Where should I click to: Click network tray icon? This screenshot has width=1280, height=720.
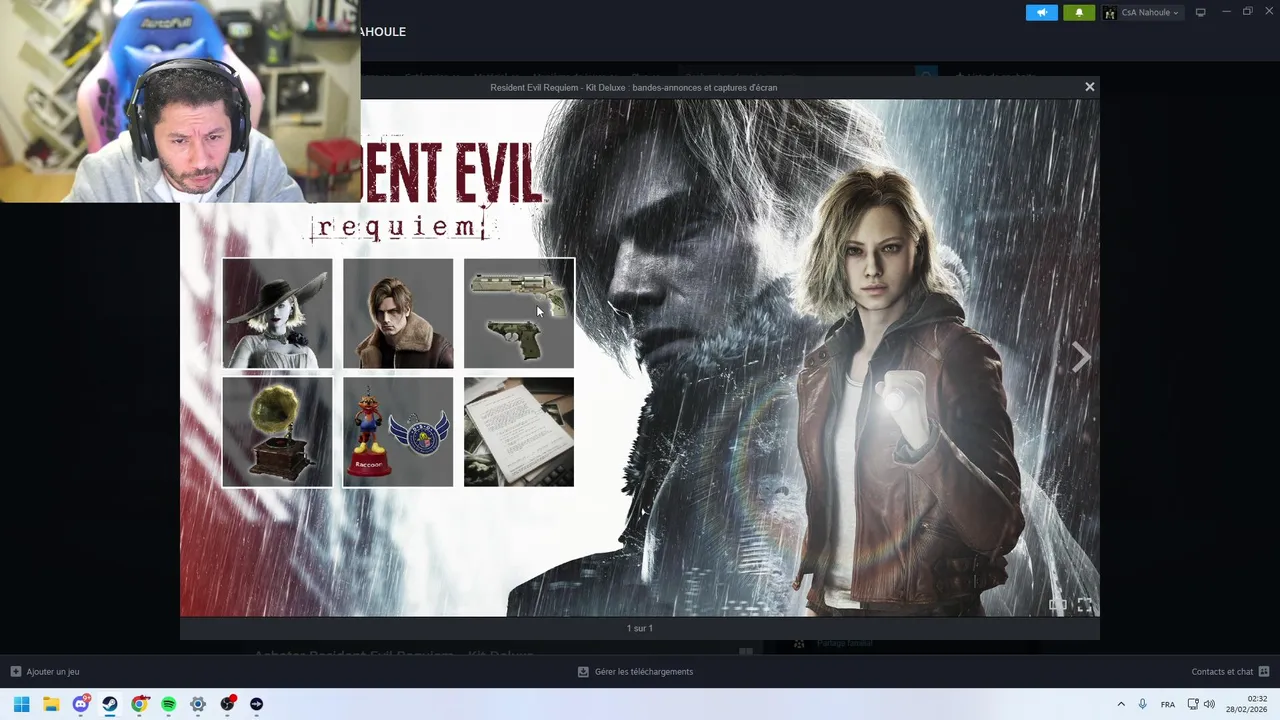1193,704
